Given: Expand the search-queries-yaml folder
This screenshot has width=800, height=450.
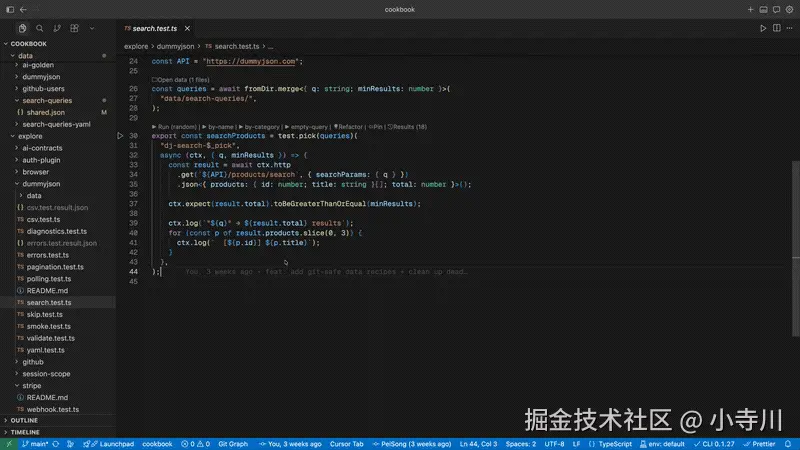Looking at the screenshot, I should click(x=56, y=124).
